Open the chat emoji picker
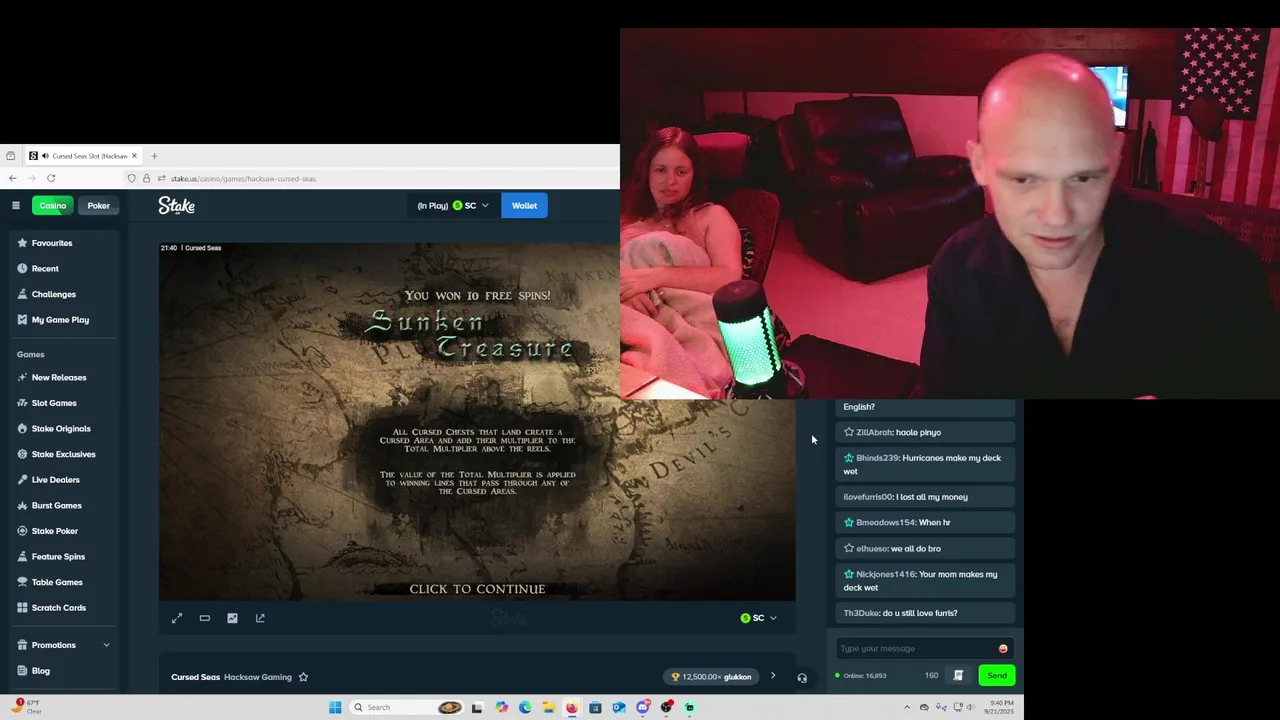 [x=1003, y=649]
